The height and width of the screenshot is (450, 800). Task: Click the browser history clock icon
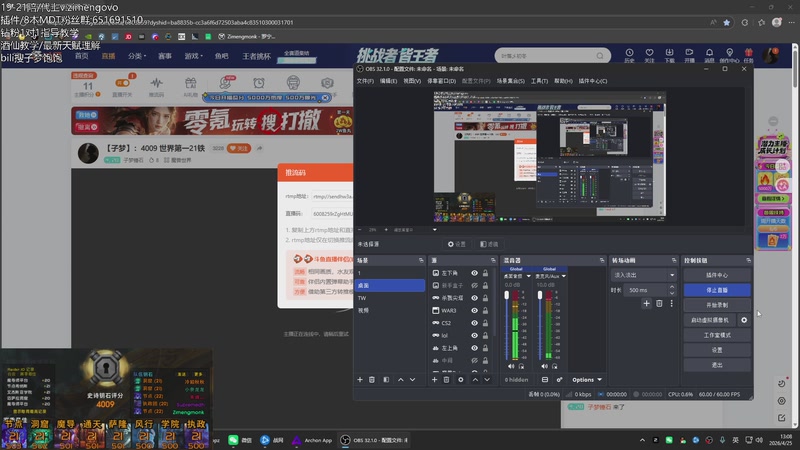pos(630,53)
